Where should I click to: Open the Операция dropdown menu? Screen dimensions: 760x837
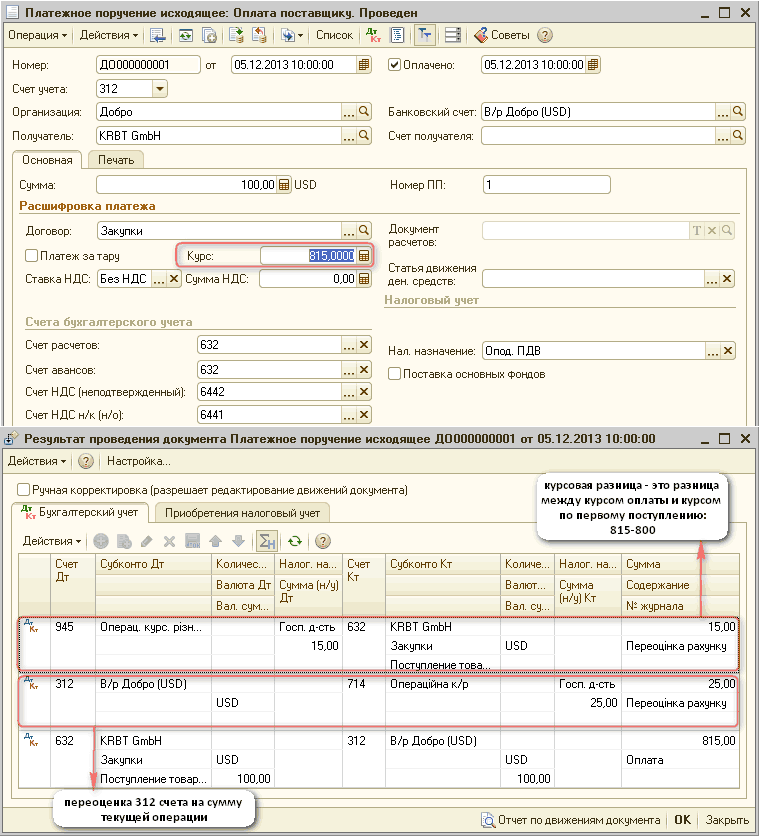click(x=36, y=35)
